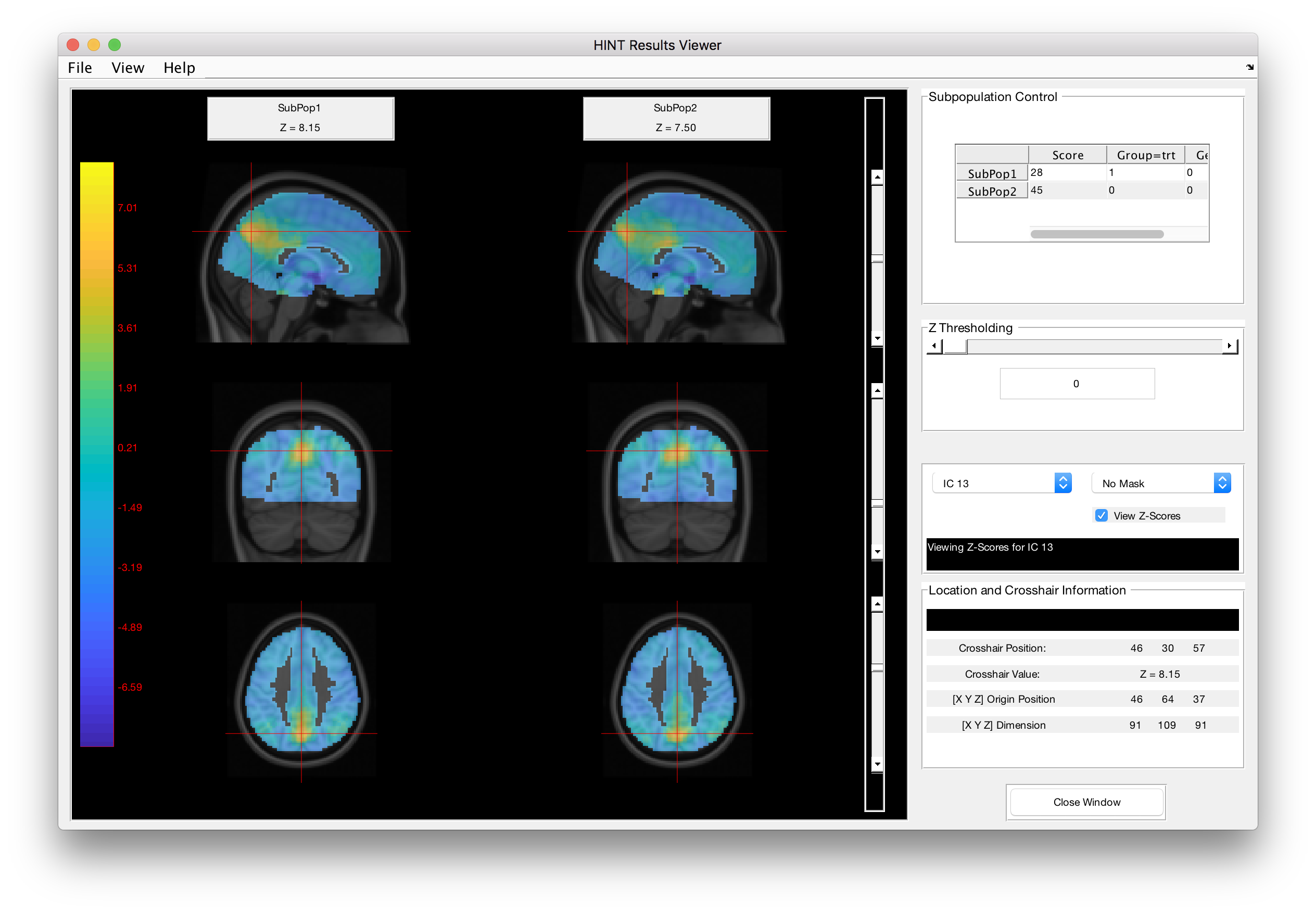Screen dimensions: 1316x913
Task: Click Z Thresholding right arrow
Action: tap(1230, 346)
